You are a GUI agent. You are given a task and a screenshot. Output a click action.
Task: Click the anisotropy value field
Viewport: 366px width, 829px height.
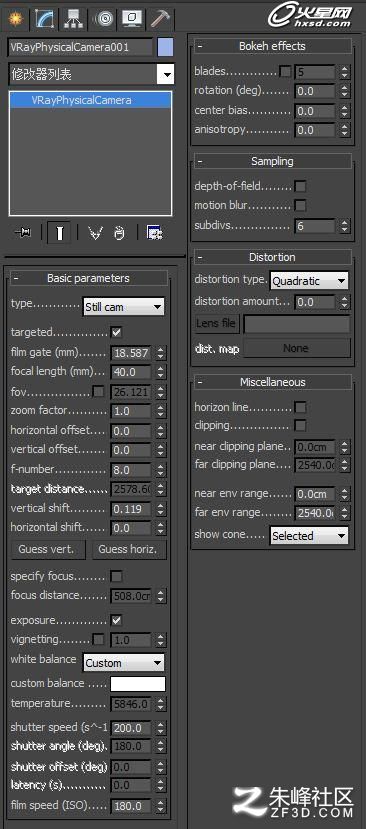point(315,130)
